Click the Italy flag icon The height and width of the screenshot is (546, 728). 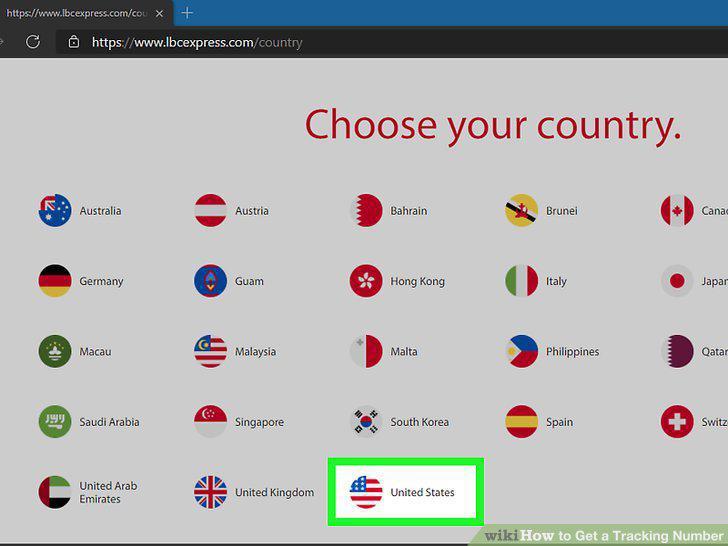click(521, 281)
